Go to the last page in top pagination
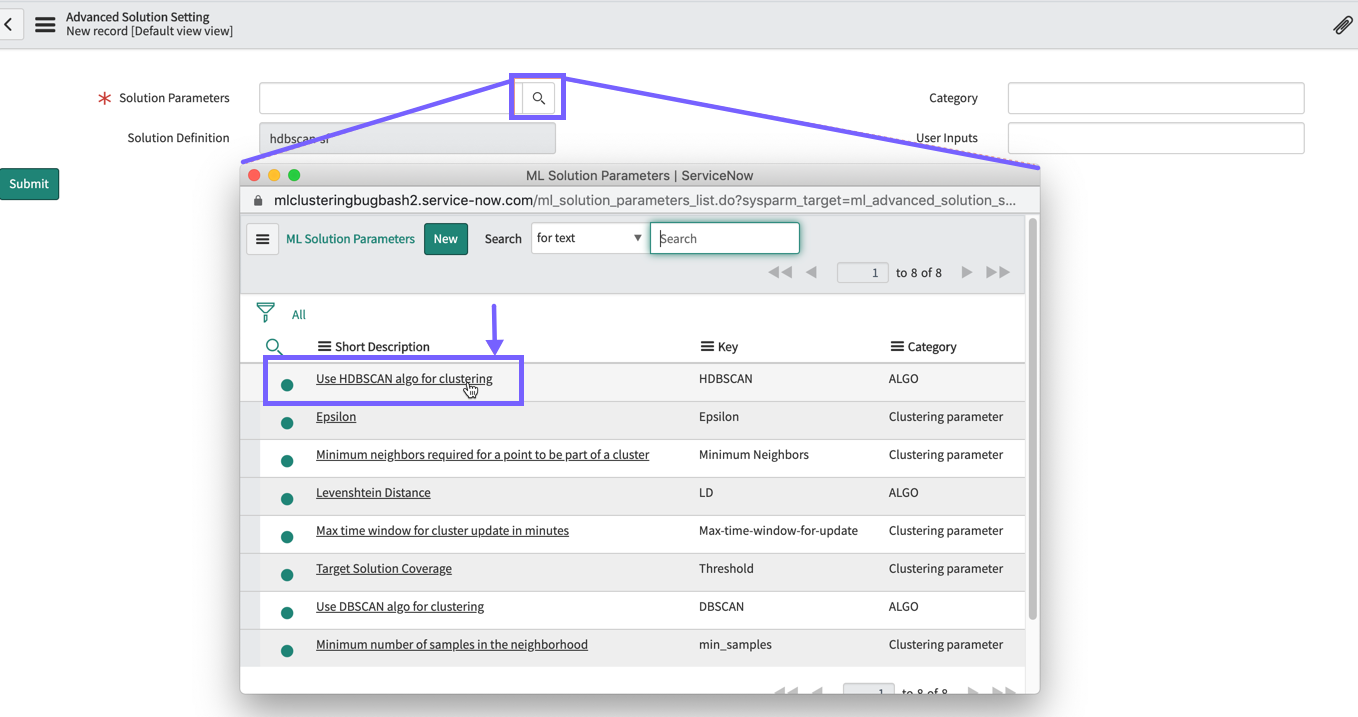 coord(998,272)
